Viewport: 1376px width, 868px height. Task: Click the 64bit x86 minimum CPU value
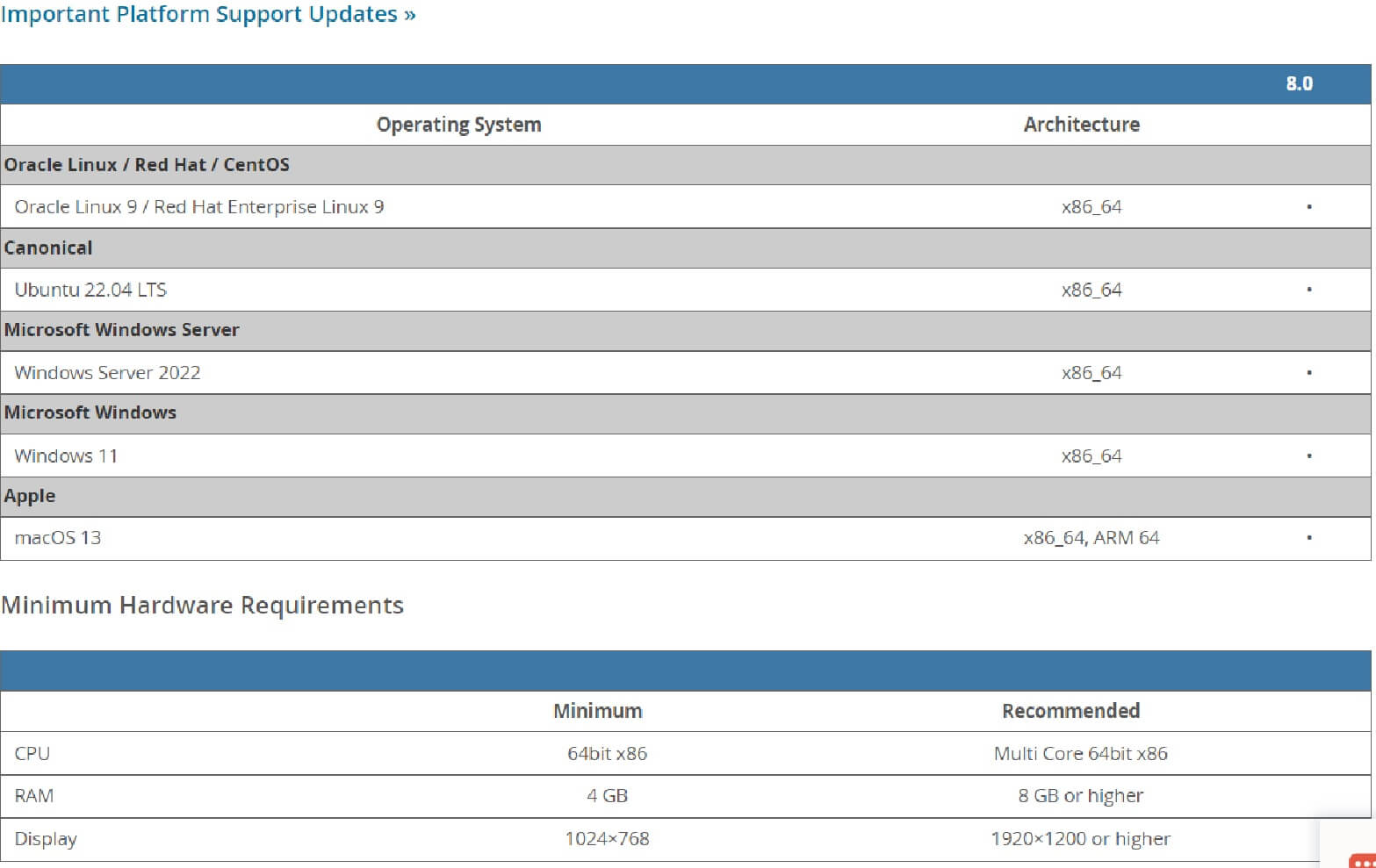click(x=607, y=754)
